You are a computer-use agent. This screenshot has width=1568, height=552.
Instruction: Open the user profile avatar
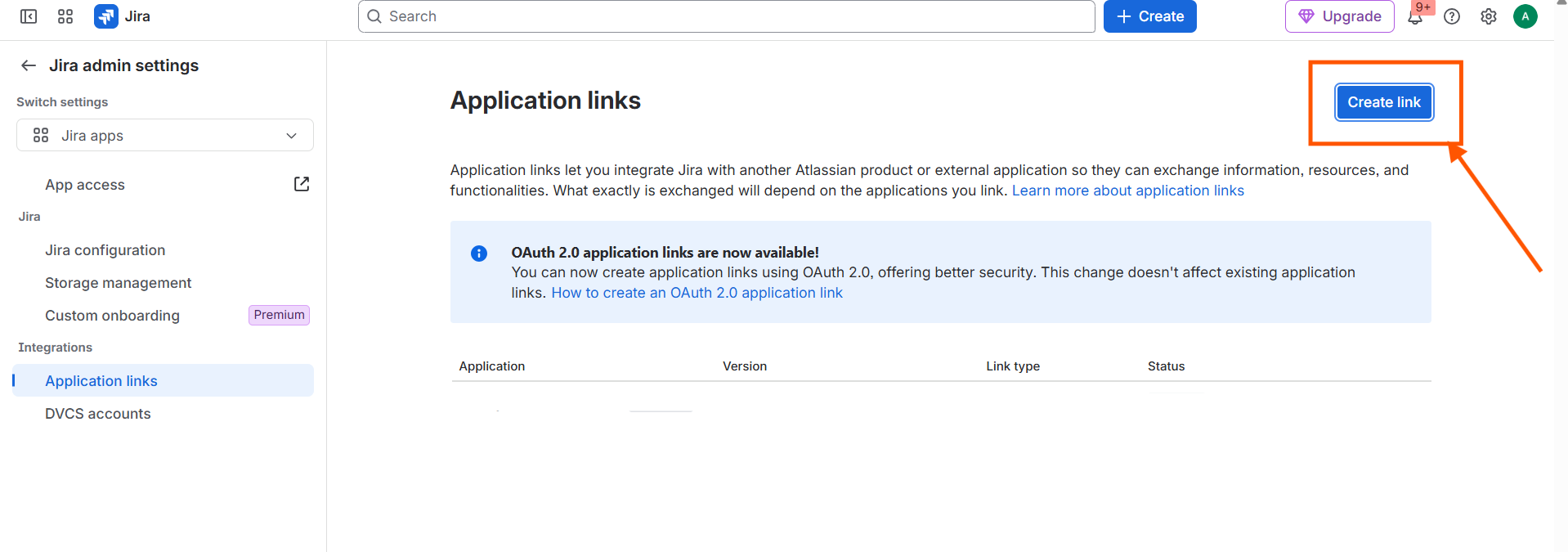(x=1525, y=16)
